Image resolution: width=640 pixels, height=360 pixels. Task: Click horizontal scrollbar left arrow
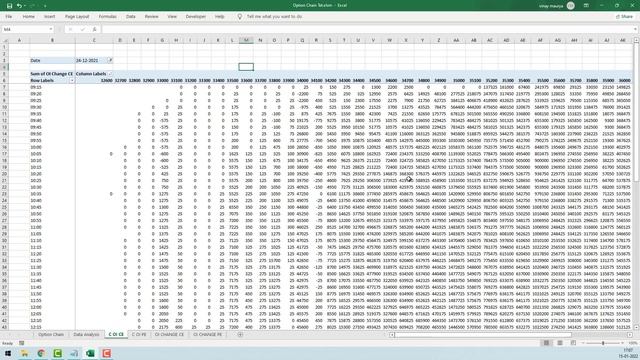pyautogui.click(x=392, y=335)
